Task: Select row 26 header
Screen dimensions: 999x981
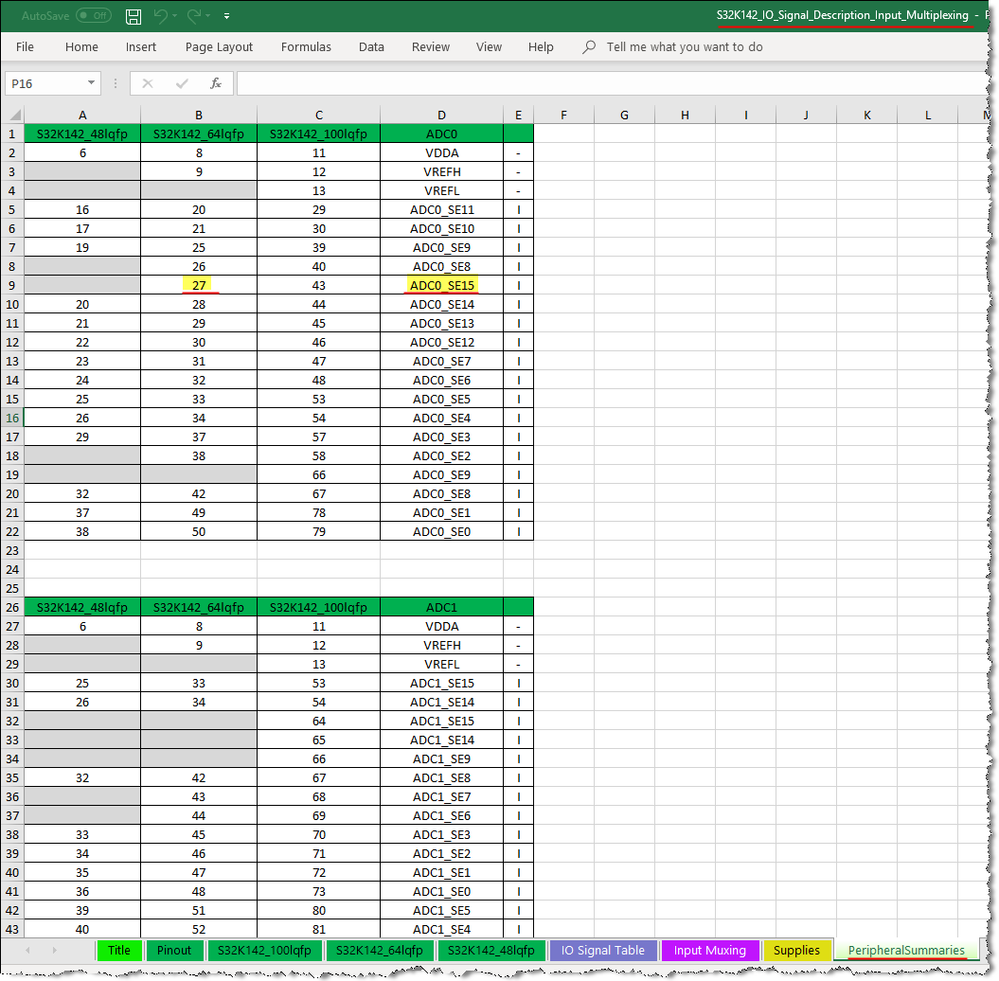Action: coord(12,607)
